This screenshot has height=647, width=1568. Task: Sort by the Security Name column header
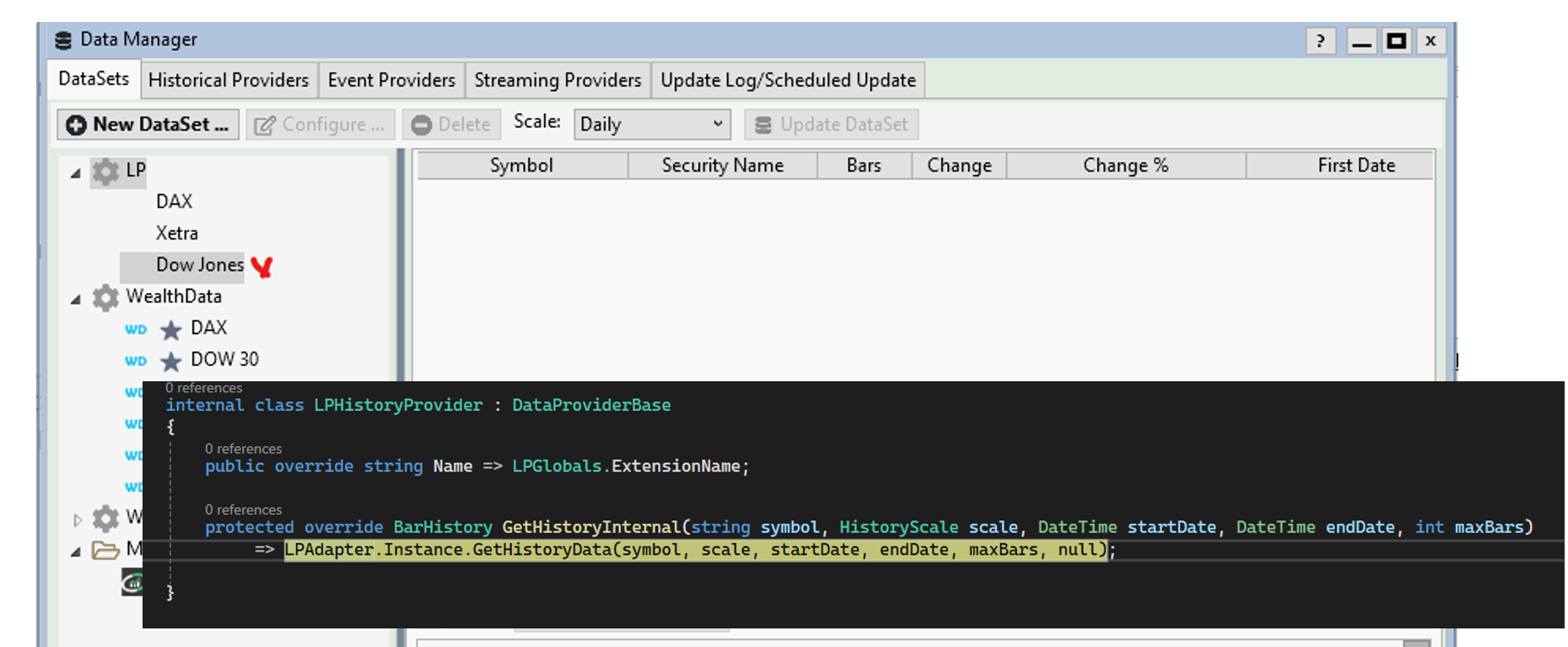[x=723, y=165]
